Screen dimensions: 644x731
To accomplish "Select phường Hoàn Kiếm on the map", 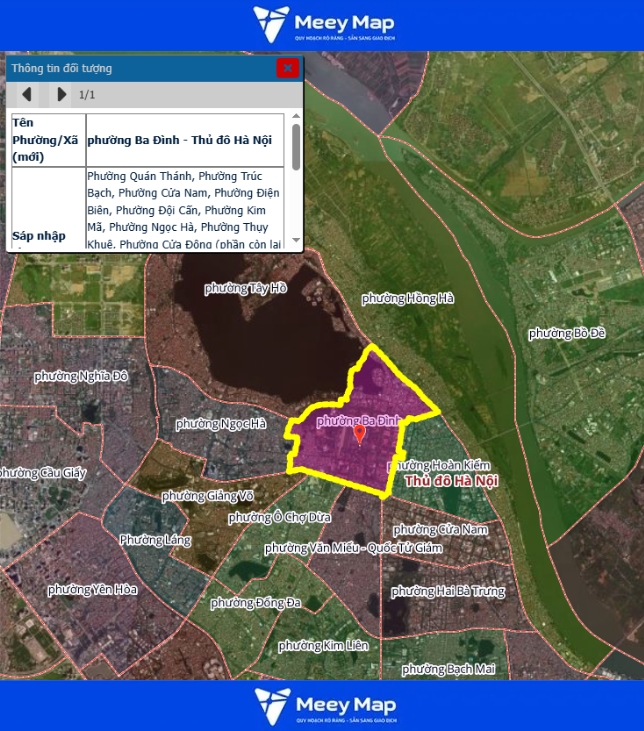I will [x=438, y=465].
